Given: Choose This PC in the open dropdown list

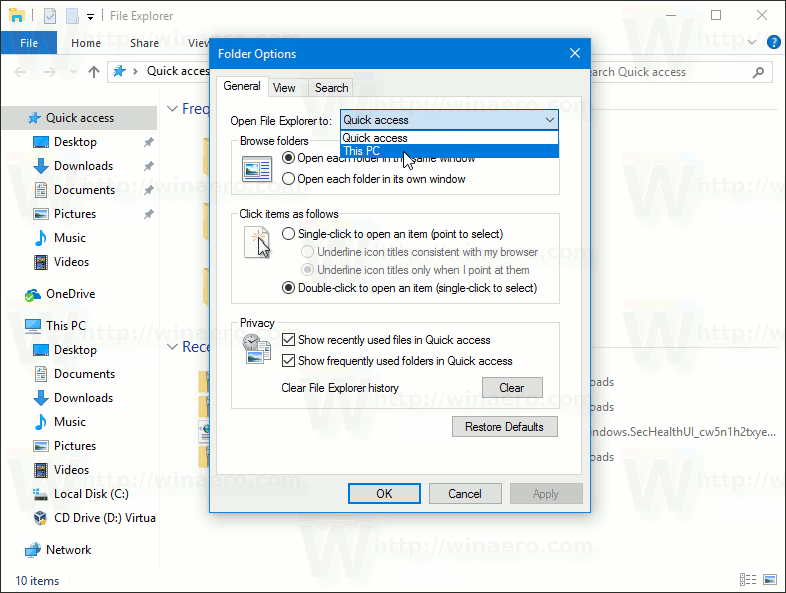Looking at the screenshot, I should click(x=450, y=151).
